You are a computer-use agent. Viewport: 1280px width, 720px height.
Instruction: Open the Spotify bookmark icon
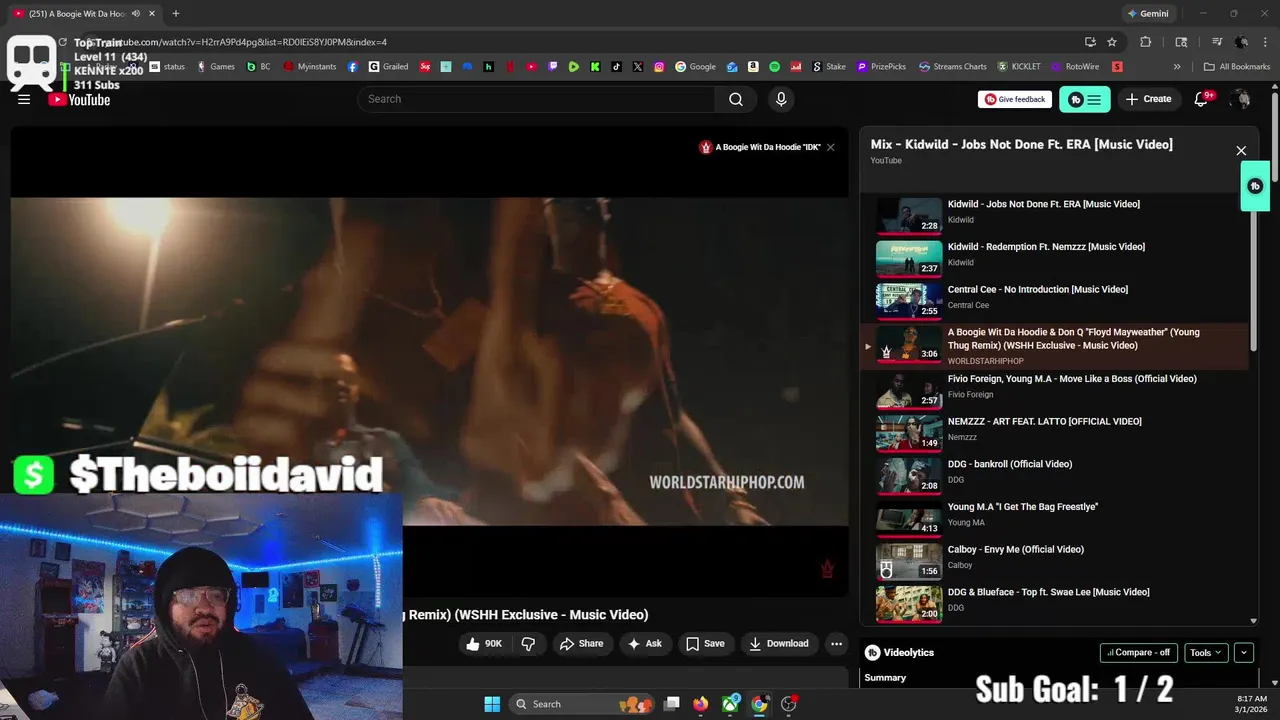pyautogui.click(x=775, y=67)
